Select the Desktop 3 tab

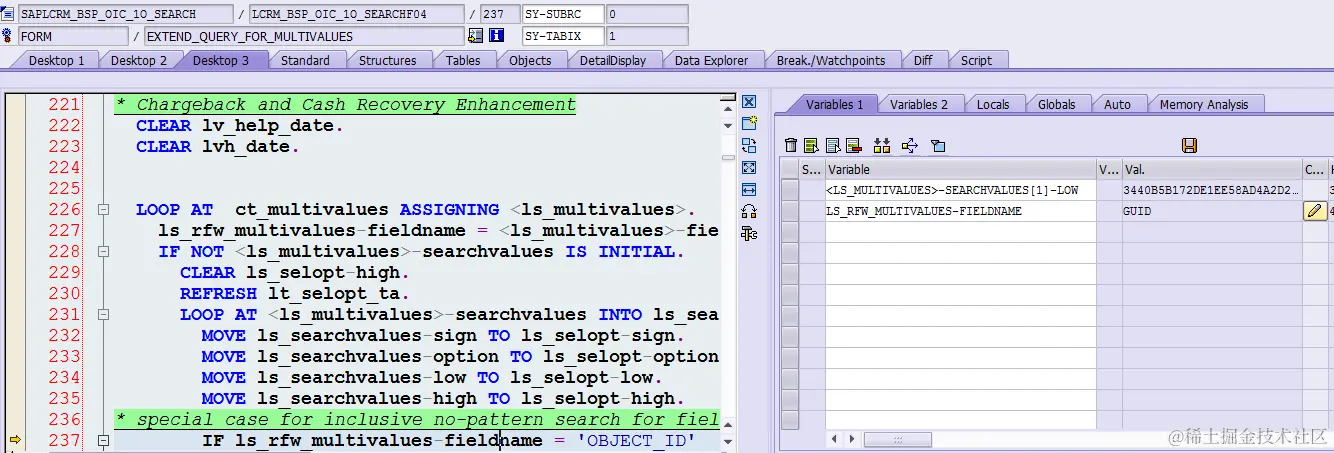pos(221,60)
